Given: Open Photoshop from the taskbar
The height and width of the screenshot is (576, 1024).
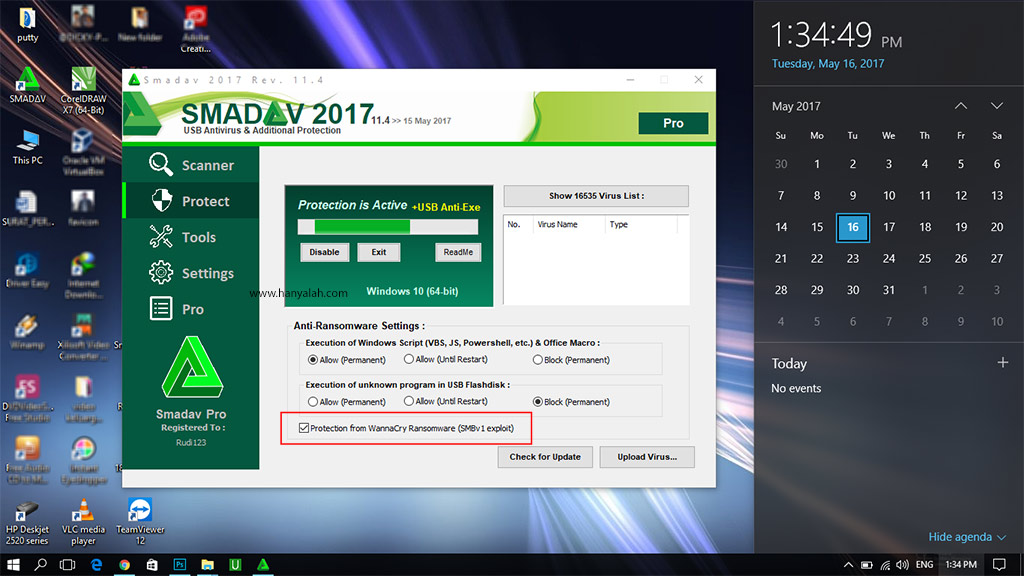Looking at the screenshot, I should tap(180, 565).
